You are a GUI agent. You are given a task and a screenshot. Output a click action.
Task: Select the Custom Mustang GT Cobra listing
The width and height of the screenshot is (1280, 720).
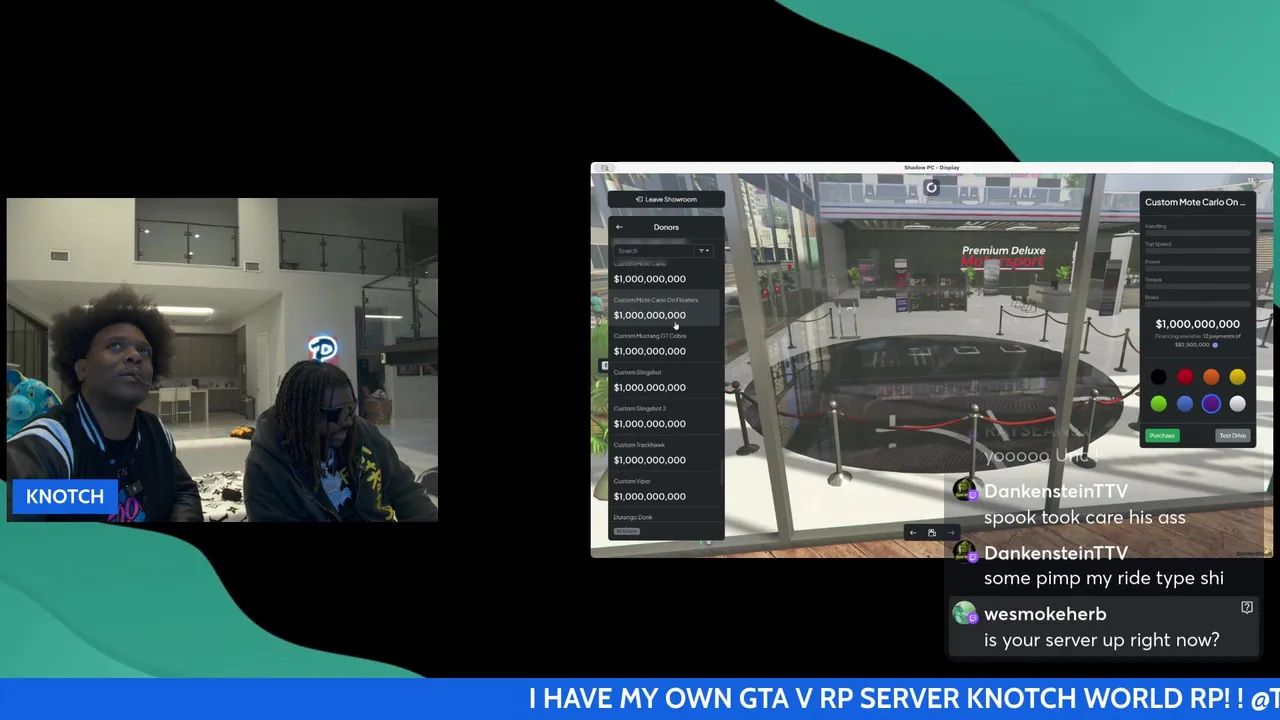[x=666, y=344]
